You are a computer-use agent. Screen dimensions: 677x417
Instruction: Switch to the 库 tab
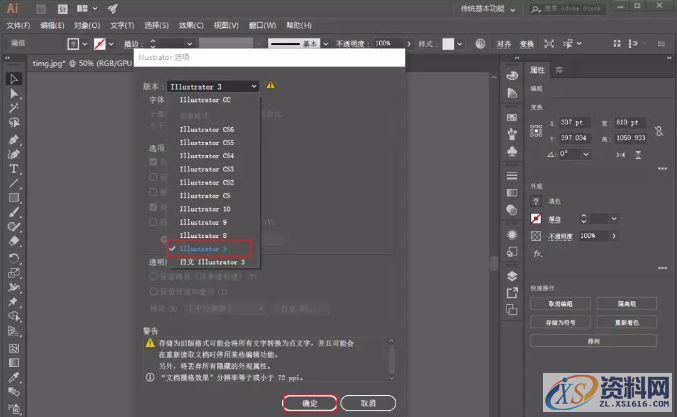[559, 70]
